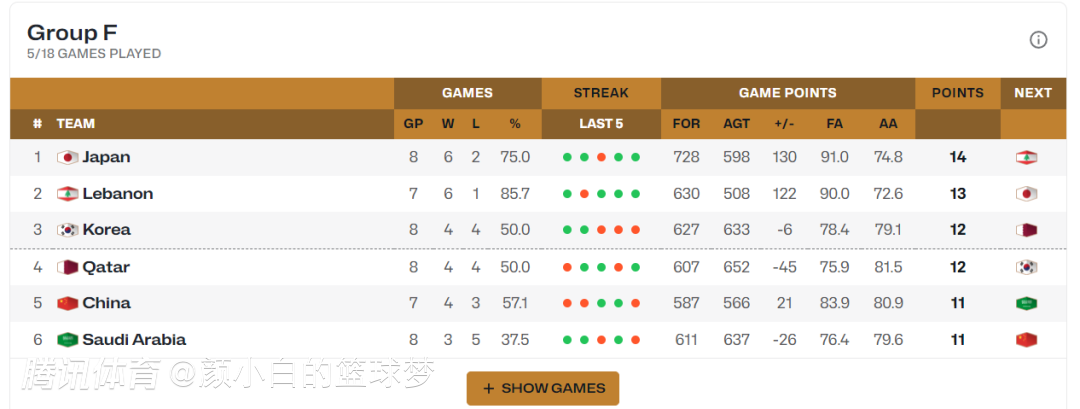Open the Group F info icon
1080x409 pixels.
tap(1038, 40)
